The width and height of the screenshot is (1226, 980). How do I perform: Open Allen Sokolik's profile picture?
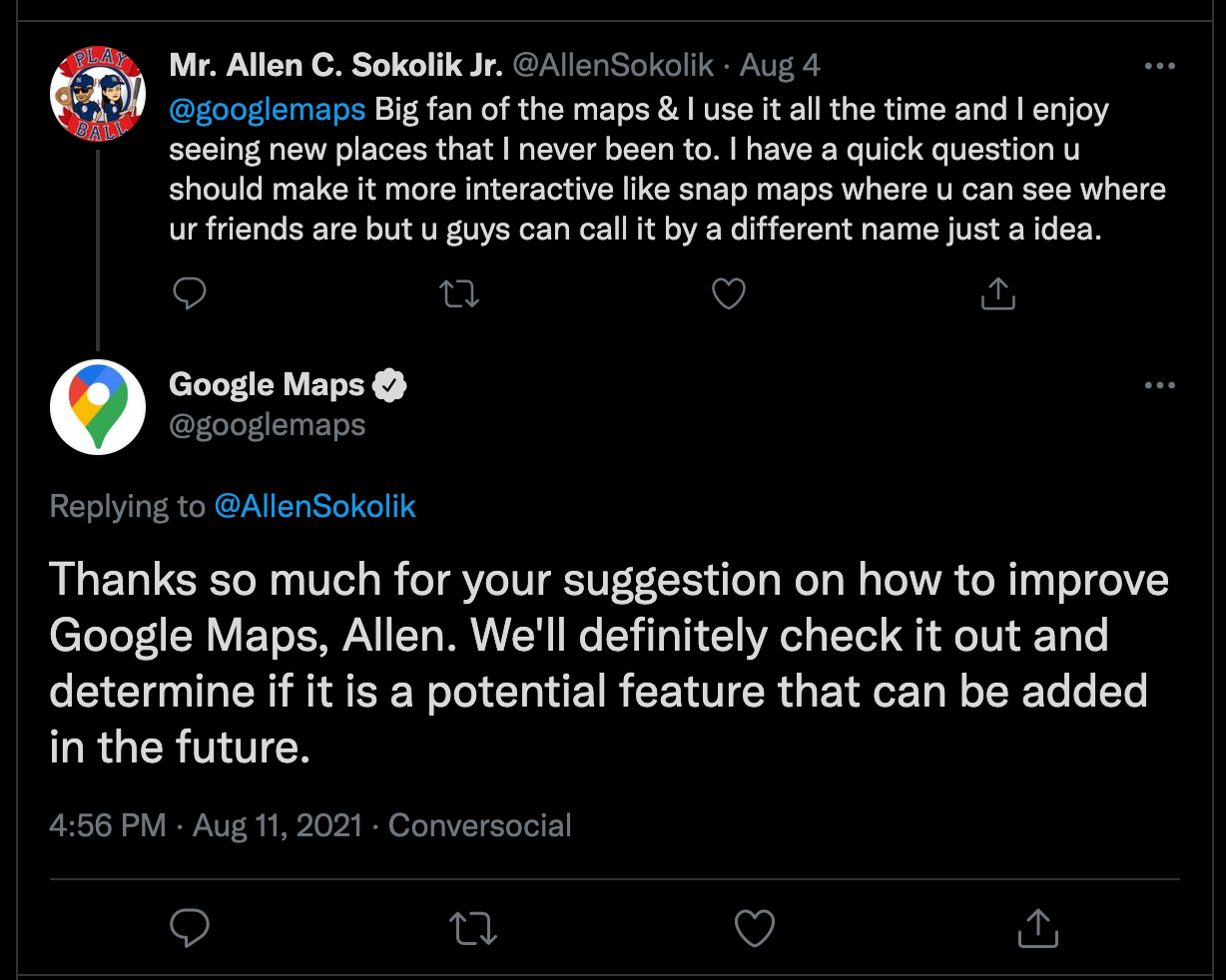[98, 93]
